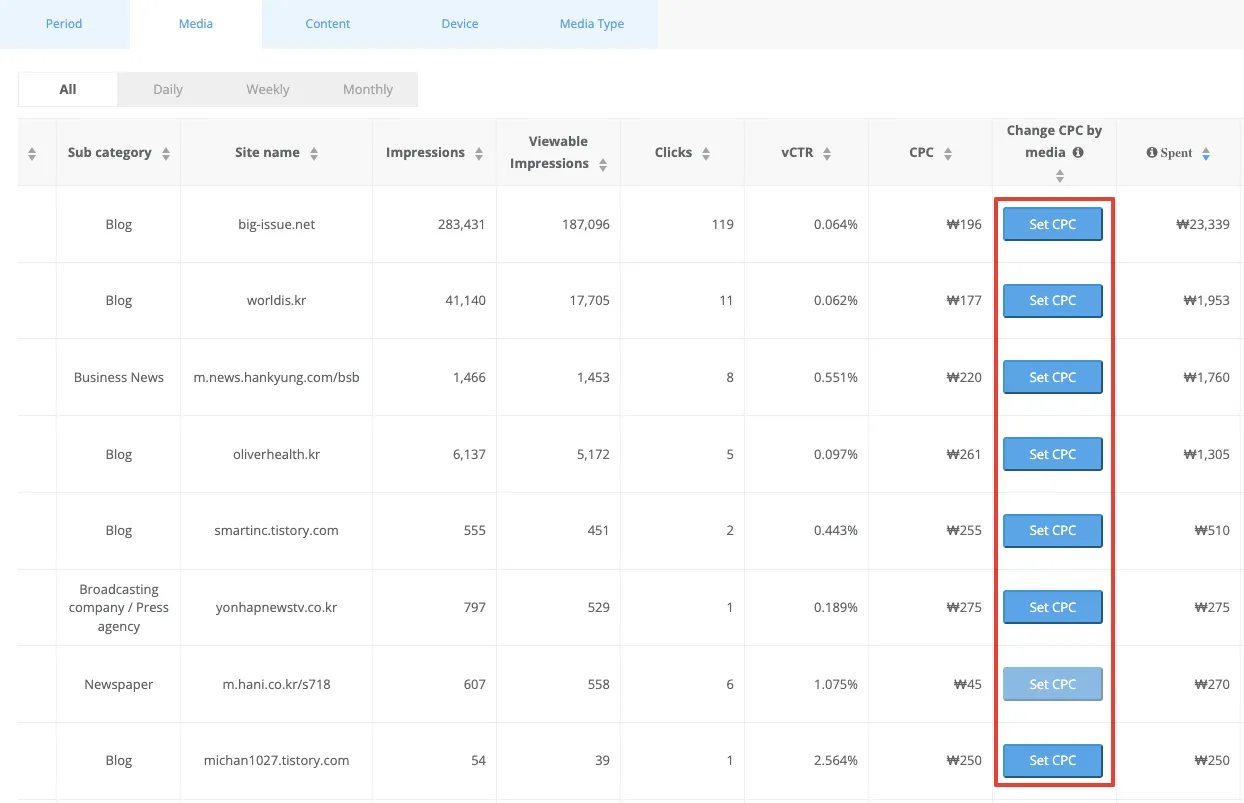Click the m.news.hankyung.com/bsb site name cell
Viewport: 1244px width, 803px height.
276,377
